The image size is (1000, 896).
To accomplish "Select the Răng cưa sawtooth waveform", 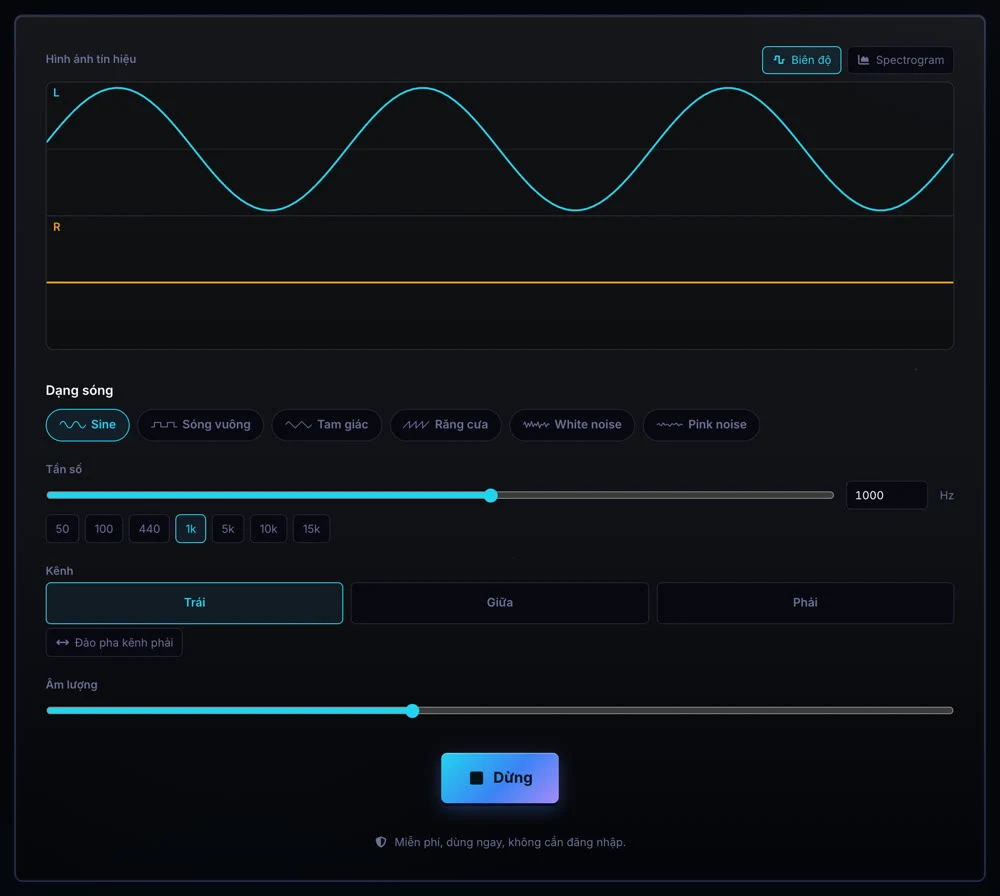I will coord(445,425).
